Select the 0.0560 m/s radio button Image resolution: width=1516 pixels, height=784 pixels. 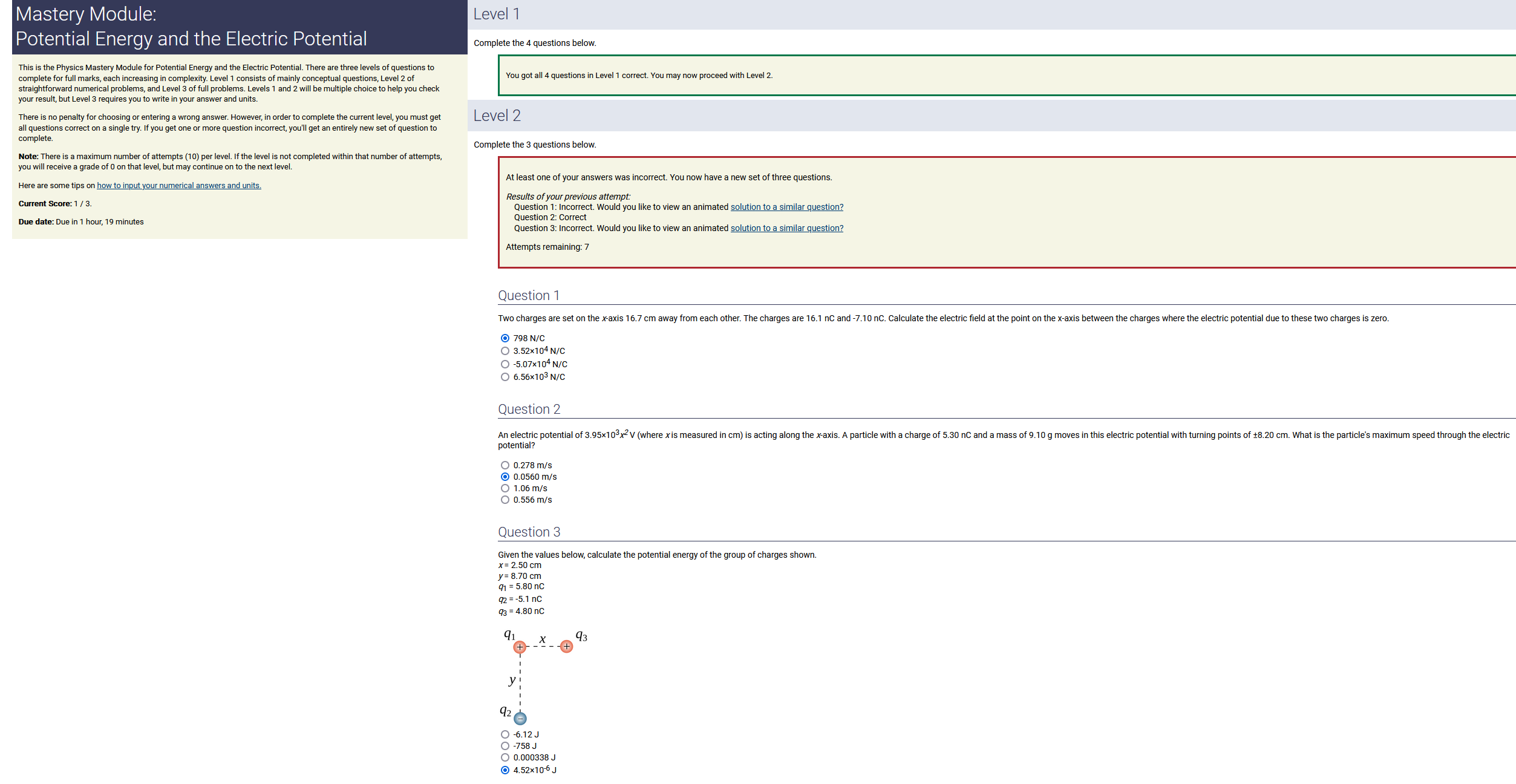click(505, 477)
